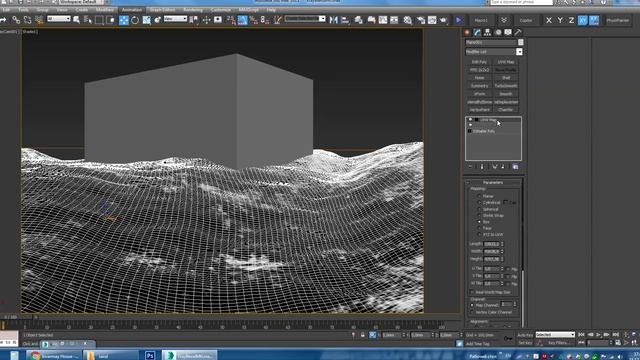Switch to the Create command panel
Viewport: 640px width, 360px height.
(x=467, y=32)
